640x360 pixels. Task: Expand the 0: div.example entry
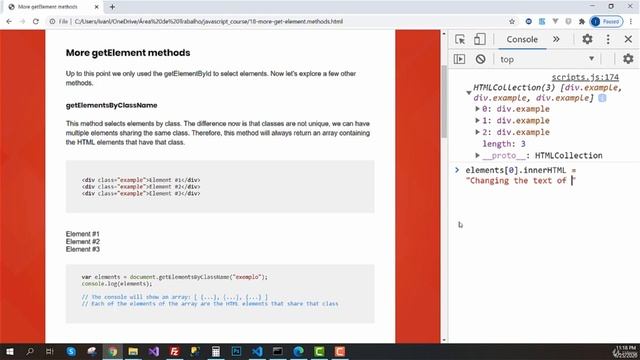point(477,109)
